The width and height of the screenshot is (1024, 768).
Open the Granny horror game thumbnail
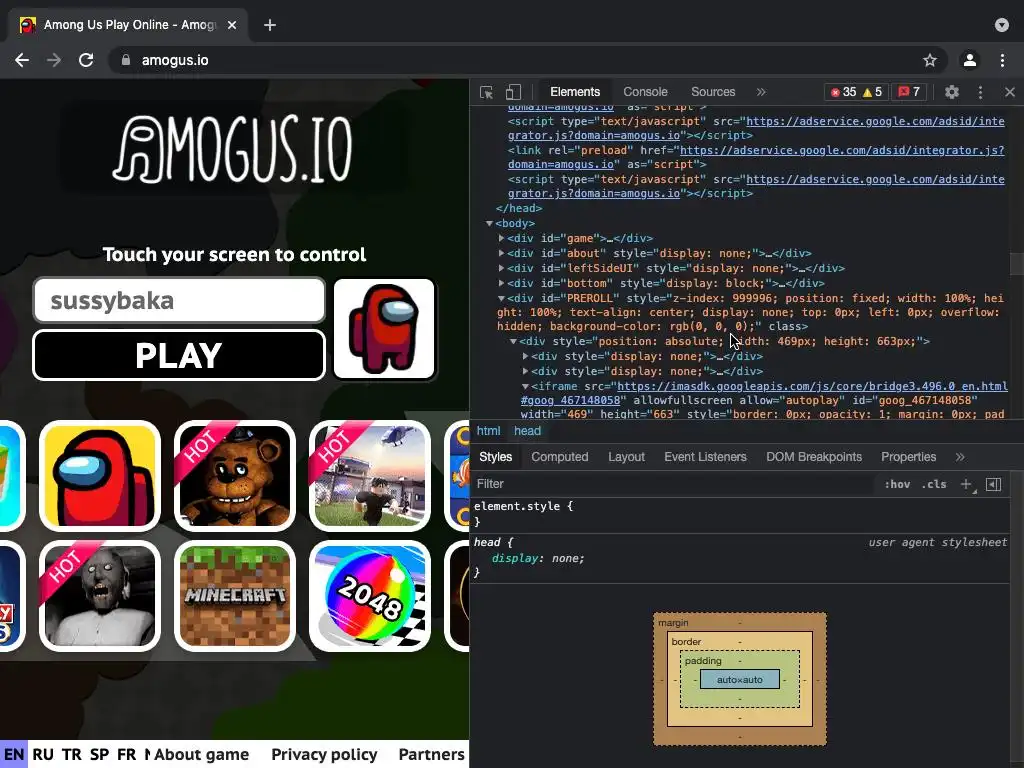[x=100, y=596]
